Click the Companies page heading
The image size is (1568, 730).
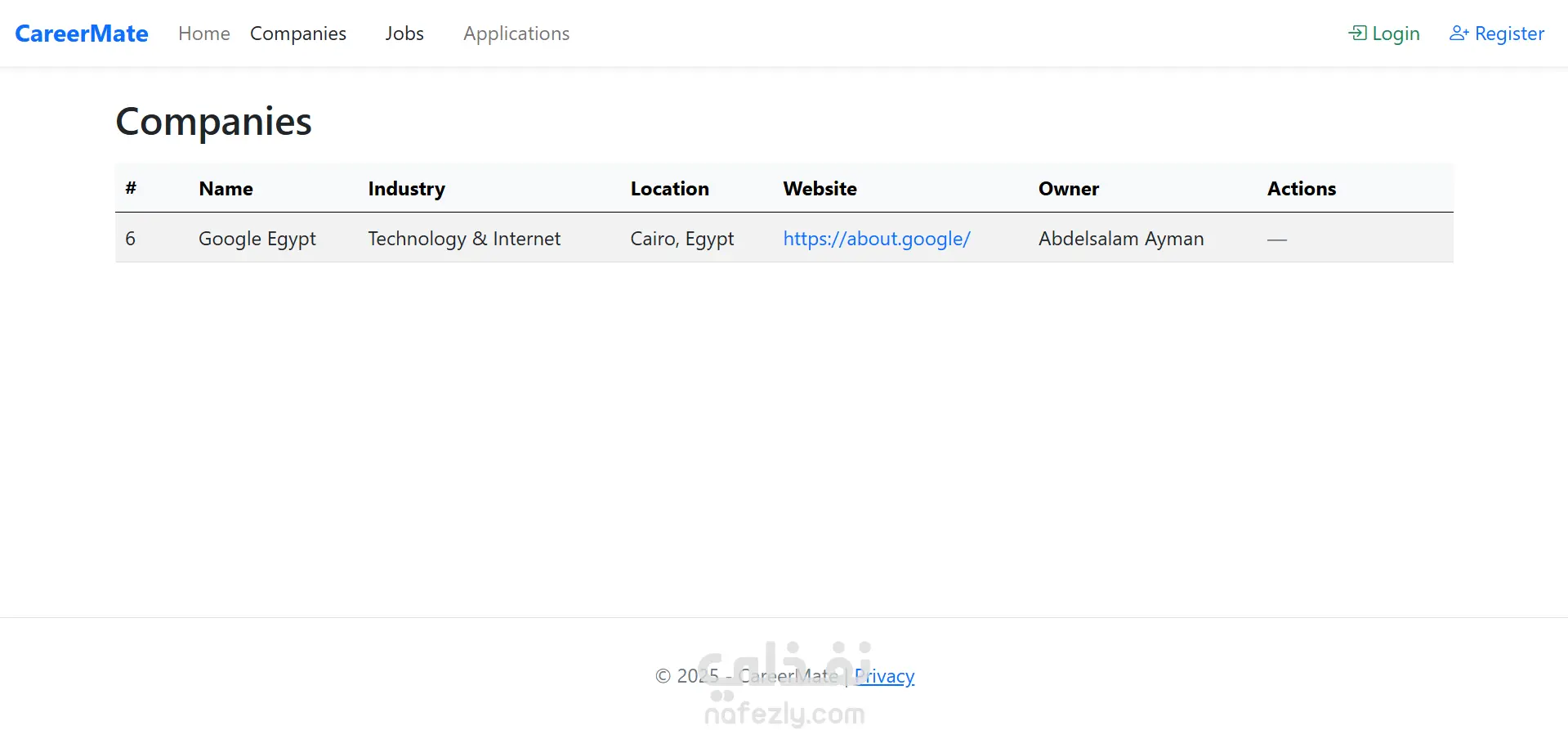click(213, 122)
